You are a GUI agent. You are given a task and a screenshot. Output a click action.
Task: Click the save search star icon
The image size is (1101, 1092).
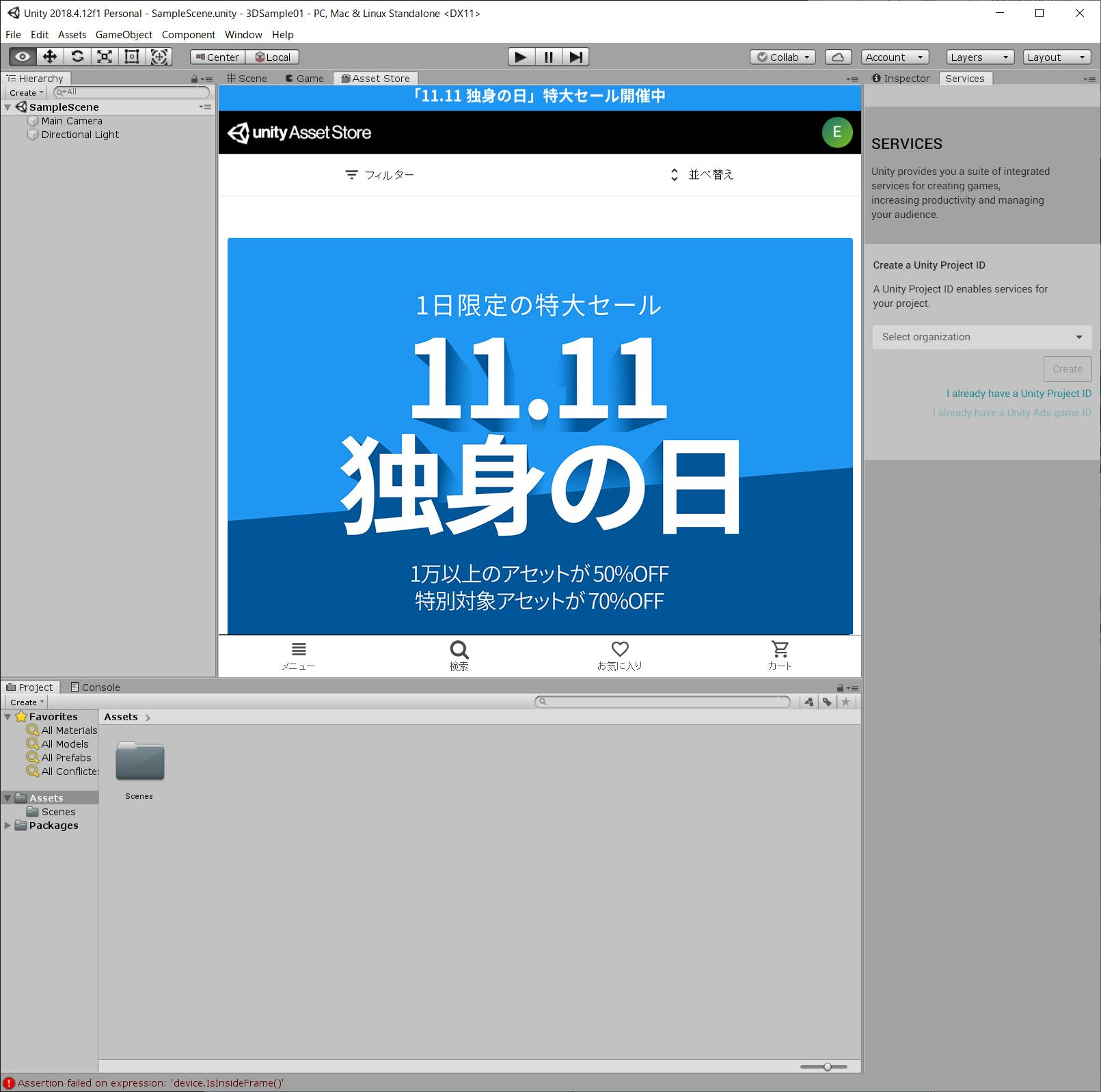pyautogui.click(x=846, y=702)
